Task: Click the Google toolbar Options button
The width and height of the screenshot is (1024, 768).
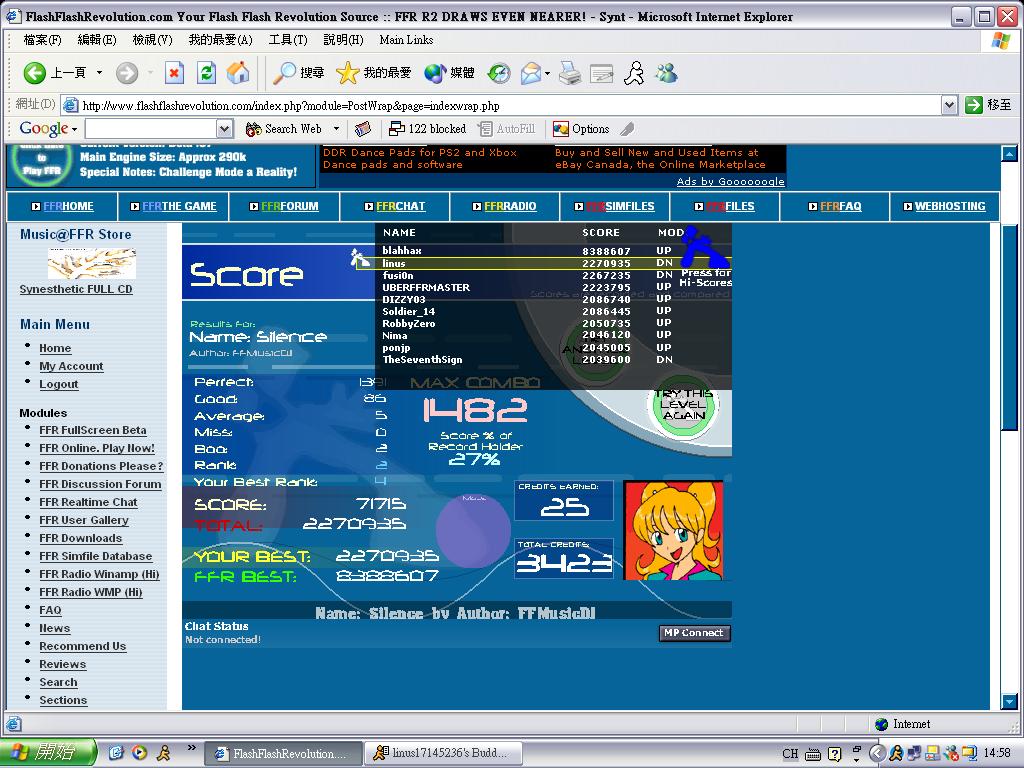Action: click(x=581, y=129)
